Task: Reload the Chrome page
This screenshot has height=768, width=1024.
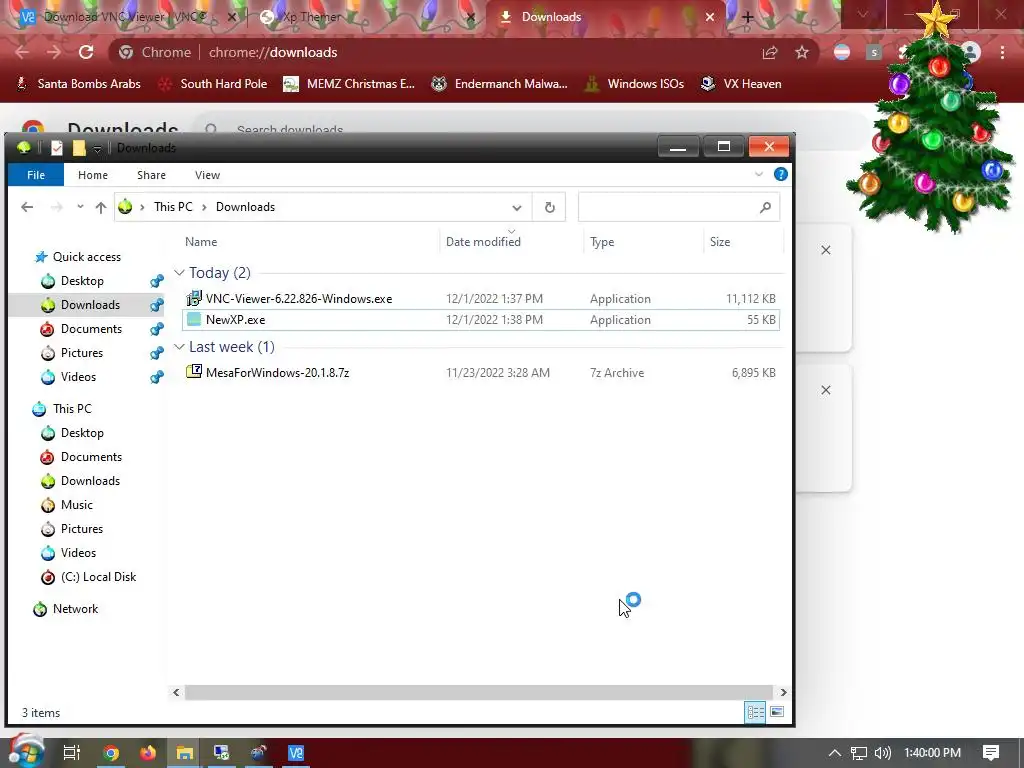Action: coord(86,52)
